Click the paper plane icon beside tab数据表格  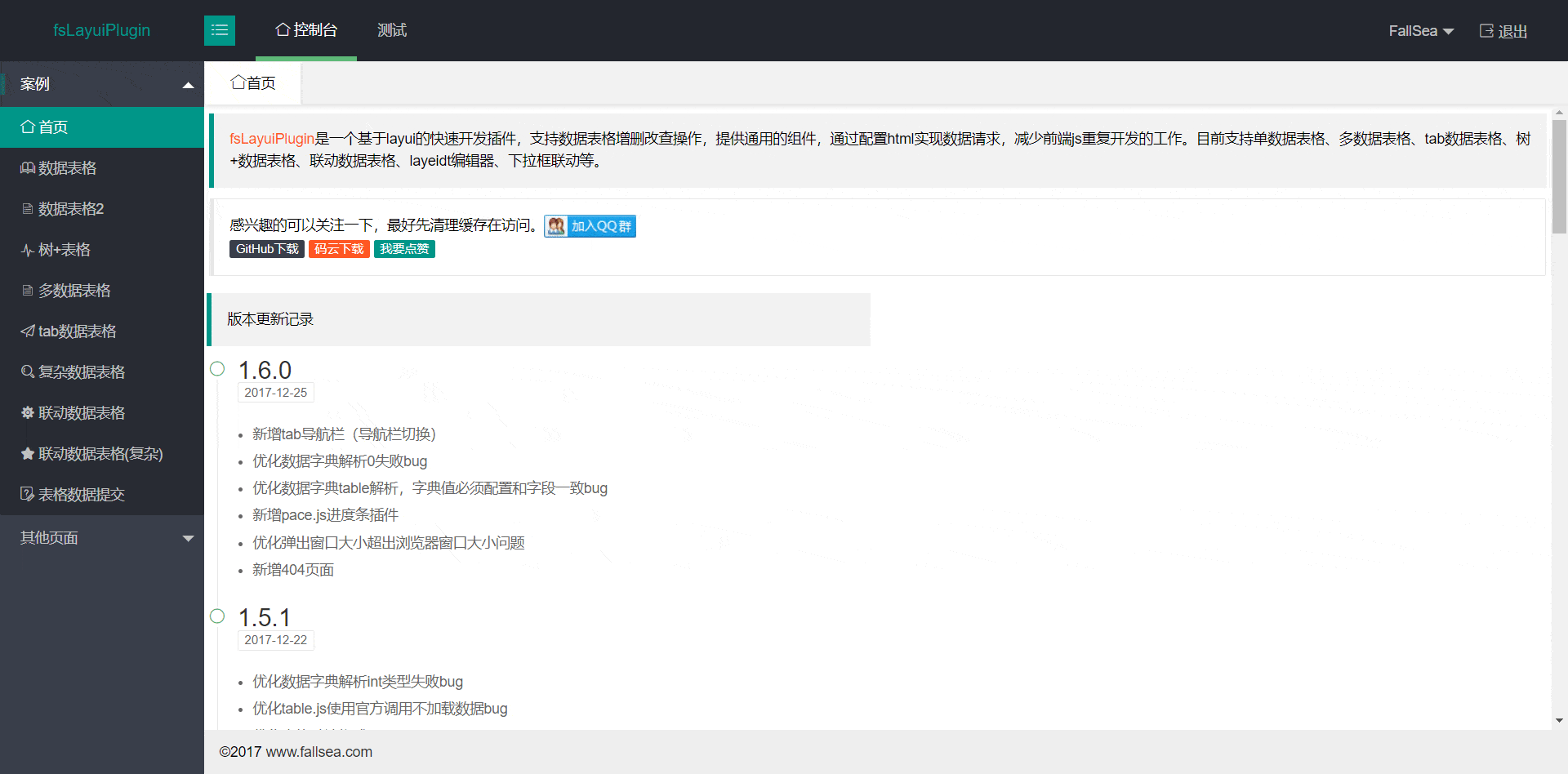[x=28, y=331]
